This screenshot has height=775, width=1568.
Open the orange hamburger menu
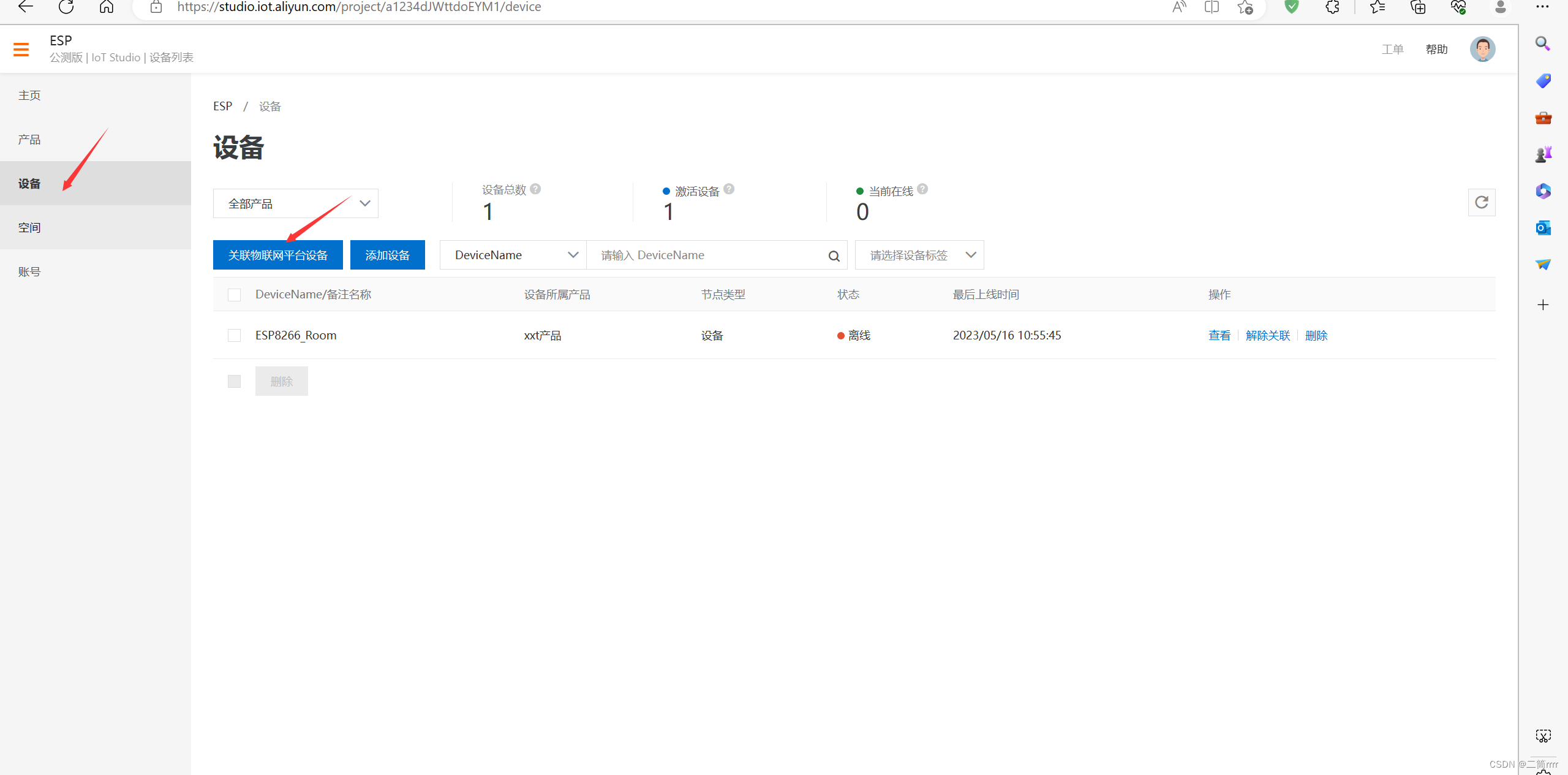pyautogui.click(x=21, y=49)
